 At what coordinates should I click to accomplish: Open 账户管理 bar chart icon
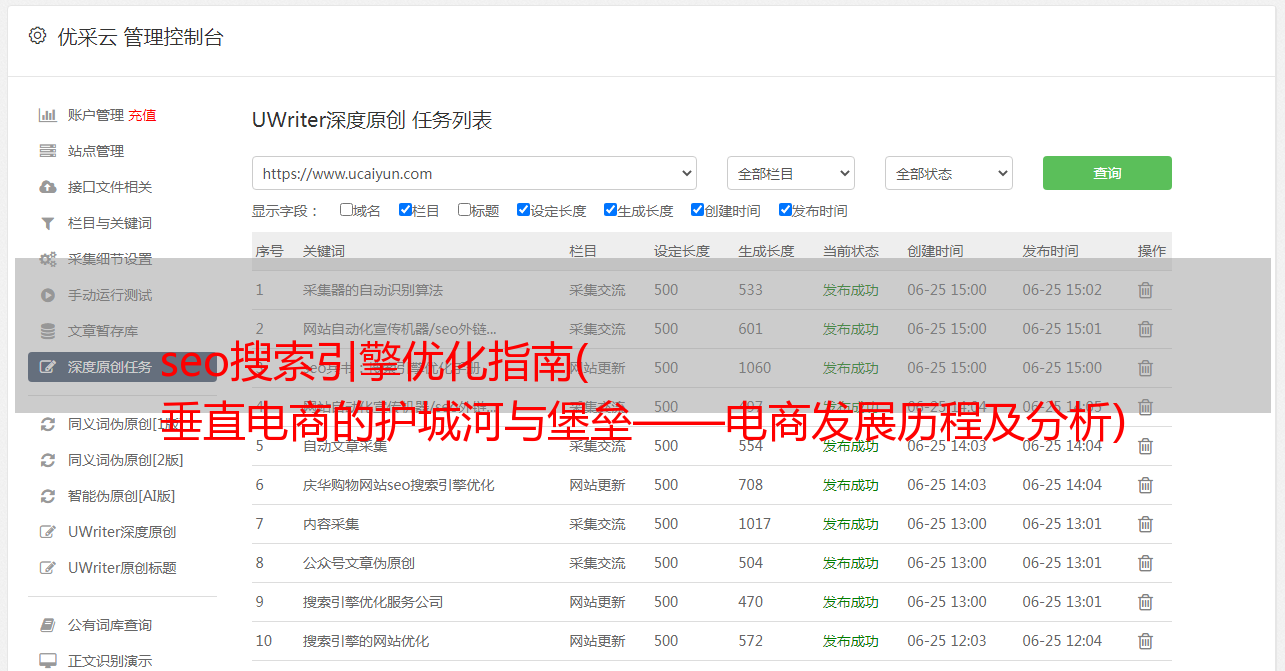point(47,115)
